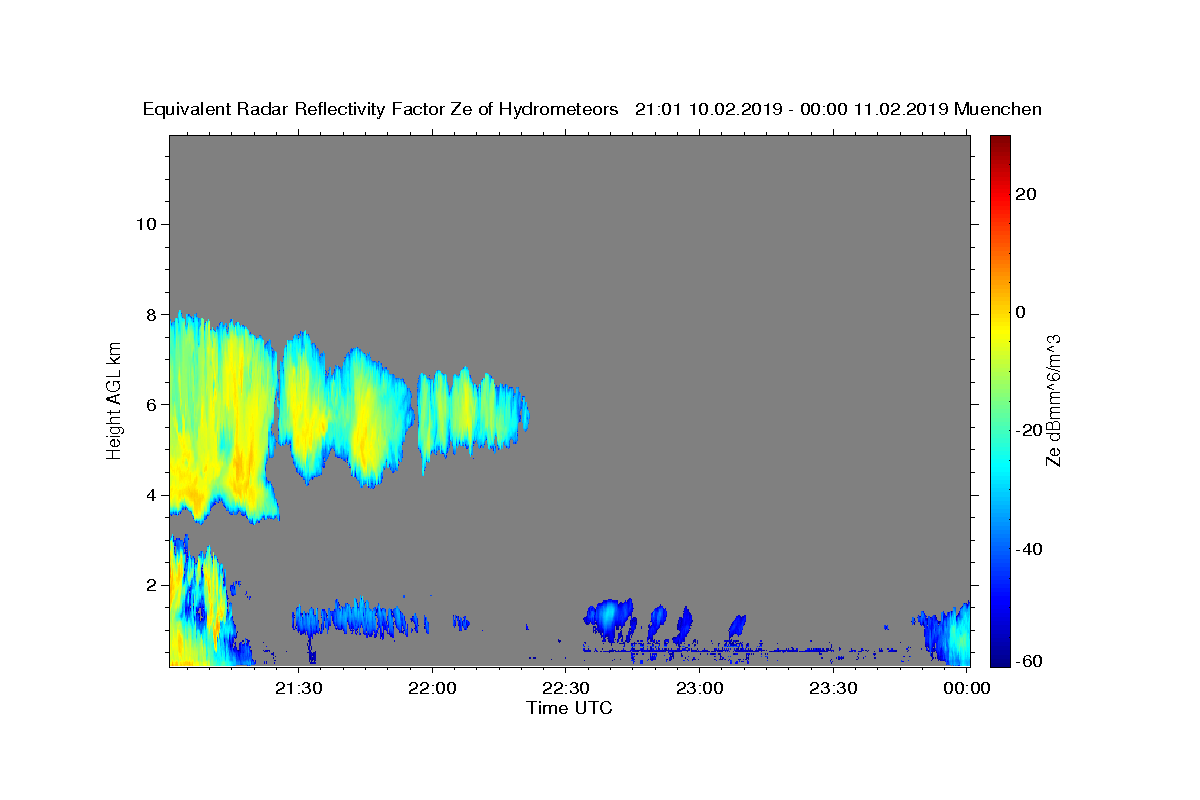Click the '21:30' time tick label

click(x=299, y=688)
